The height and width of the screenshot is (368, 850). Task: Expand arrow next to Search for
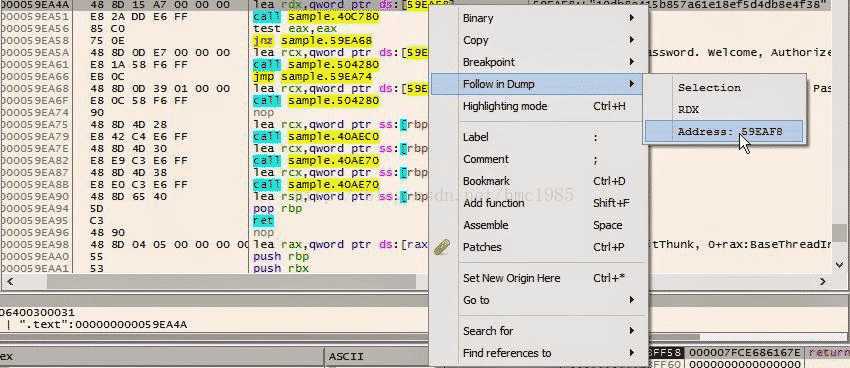pos(632,331)
